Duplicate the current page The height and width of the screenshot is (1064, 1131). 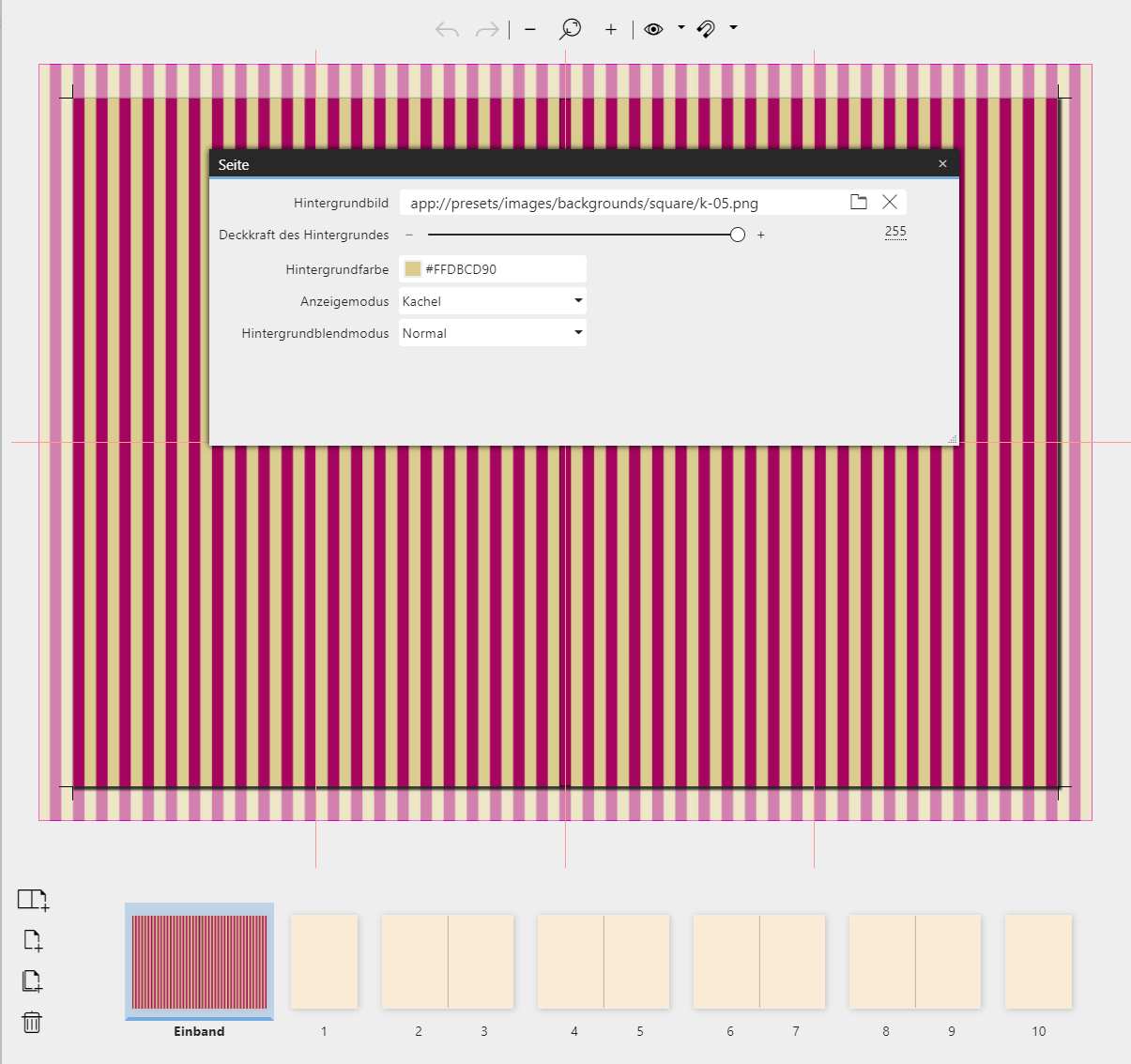tap(33, 981)
